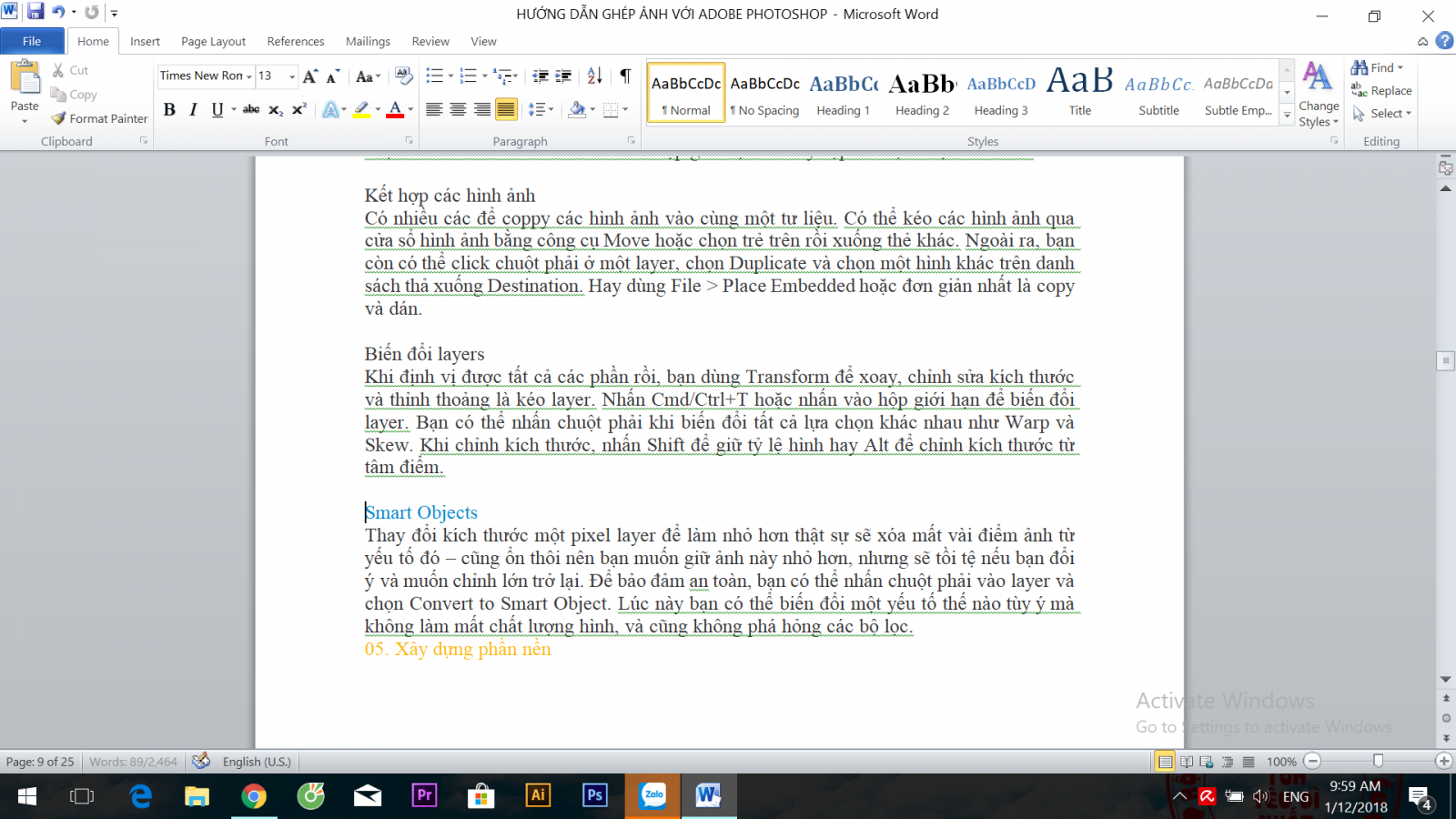The image size is (1456, 819).
Task: Toggle Justify alignment
Action: pos(506,109)
